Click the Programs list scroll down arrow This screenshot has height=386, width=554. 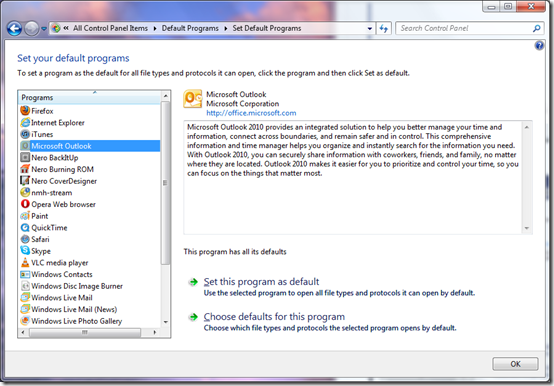[165, 322]
